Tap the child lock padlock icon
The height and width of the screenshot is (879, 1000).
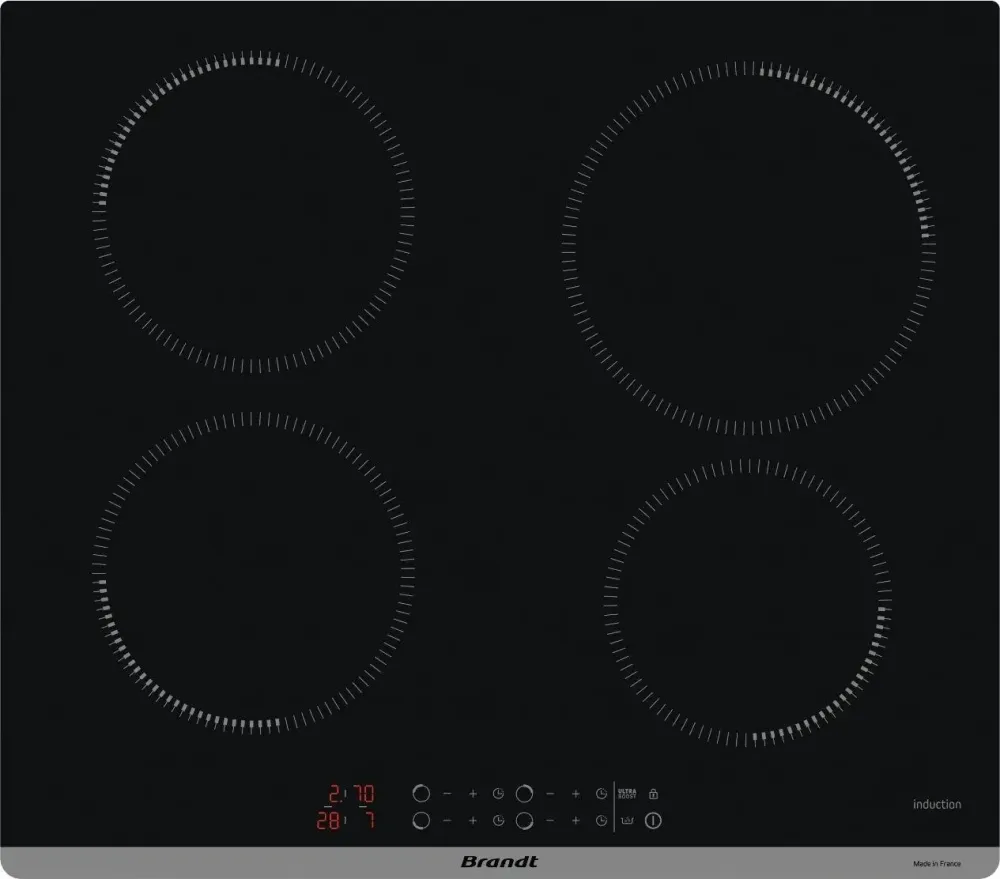653,794
